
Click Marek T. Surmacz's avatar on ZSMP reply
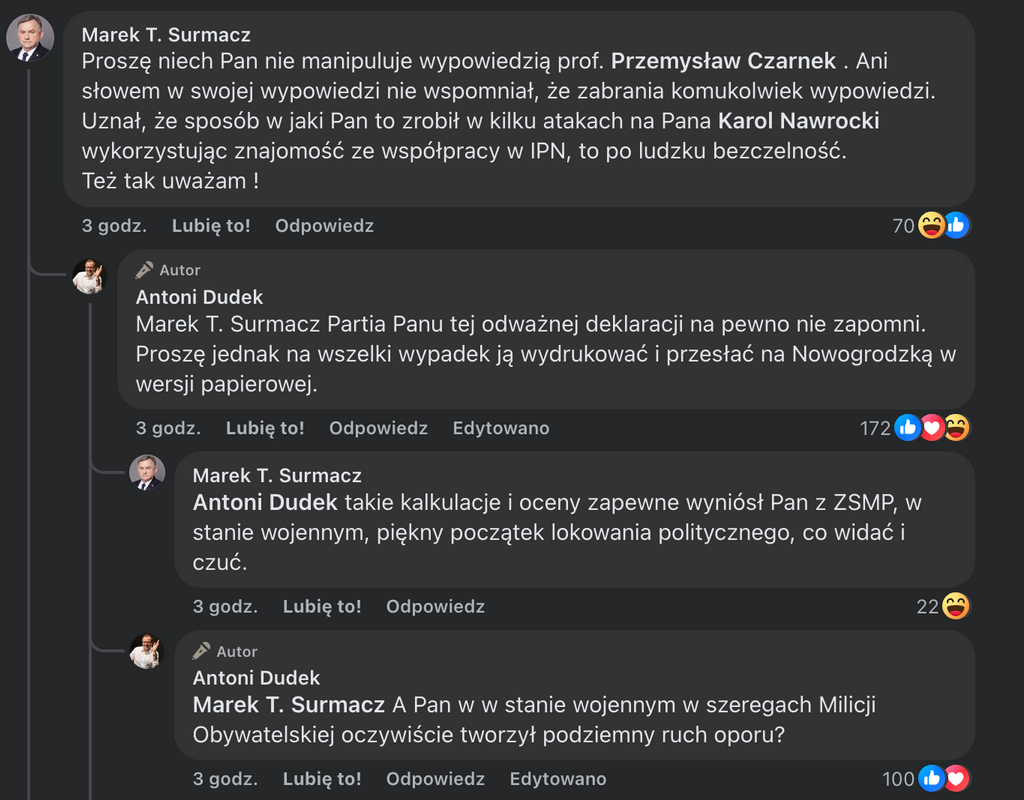(x=147, y=472)
